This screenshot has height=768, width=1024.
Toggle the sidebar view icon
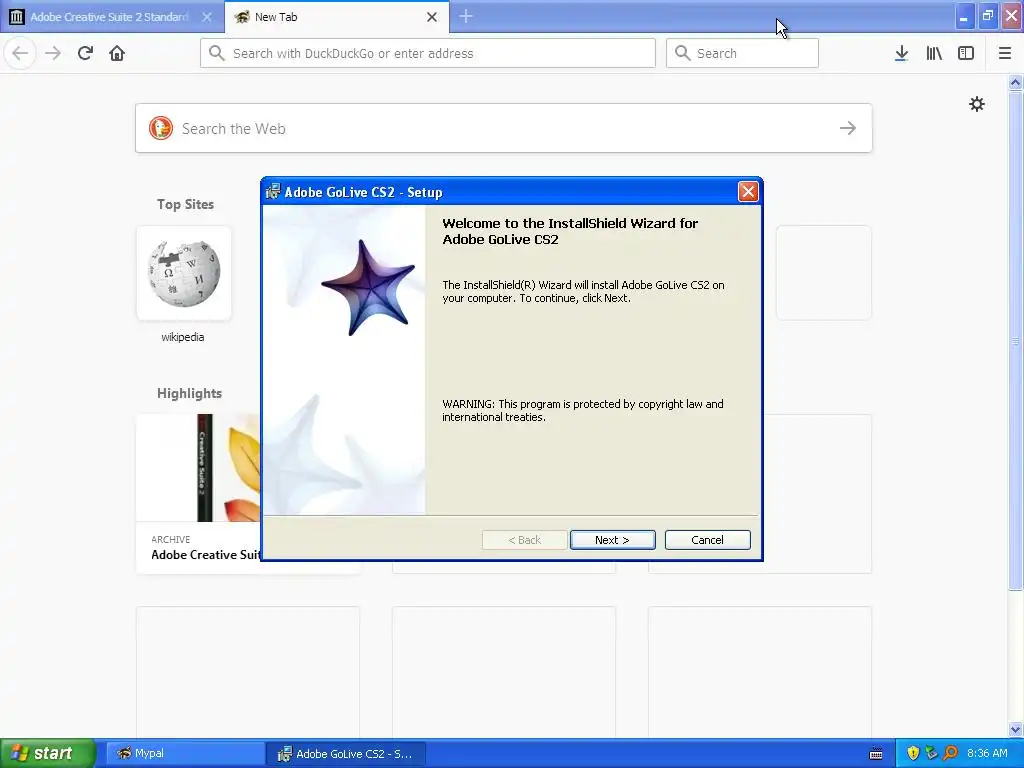[x=966, y=53]
